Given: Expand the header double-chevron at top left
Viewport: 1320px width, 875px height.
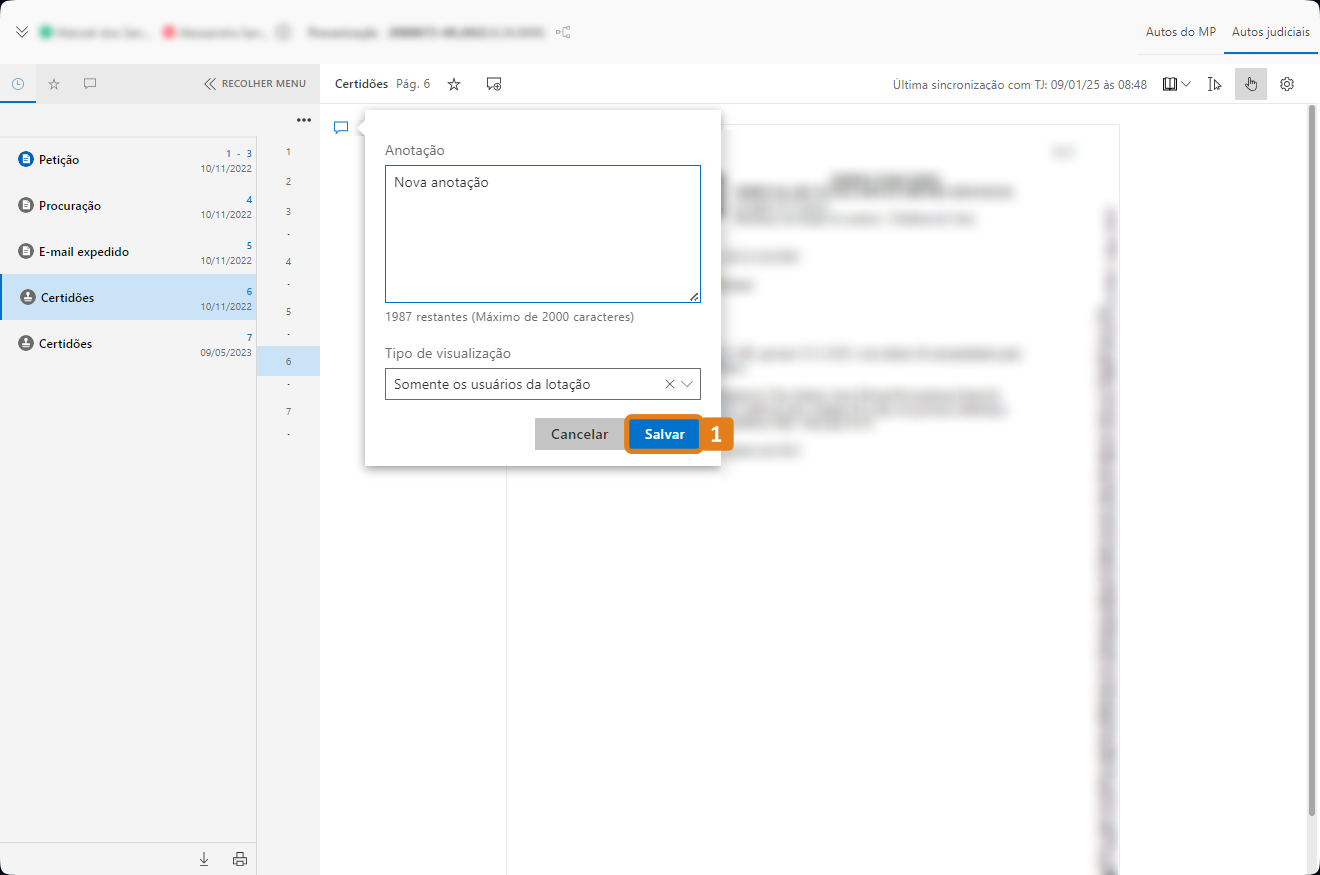Looking at the screenshot, I should [22, 32].
